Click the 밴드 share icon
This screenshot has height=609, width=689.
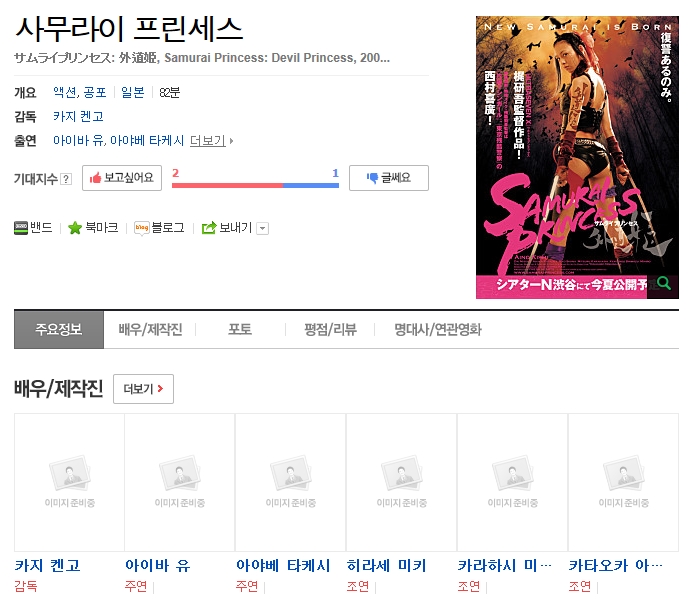click(x=21, y=228)
